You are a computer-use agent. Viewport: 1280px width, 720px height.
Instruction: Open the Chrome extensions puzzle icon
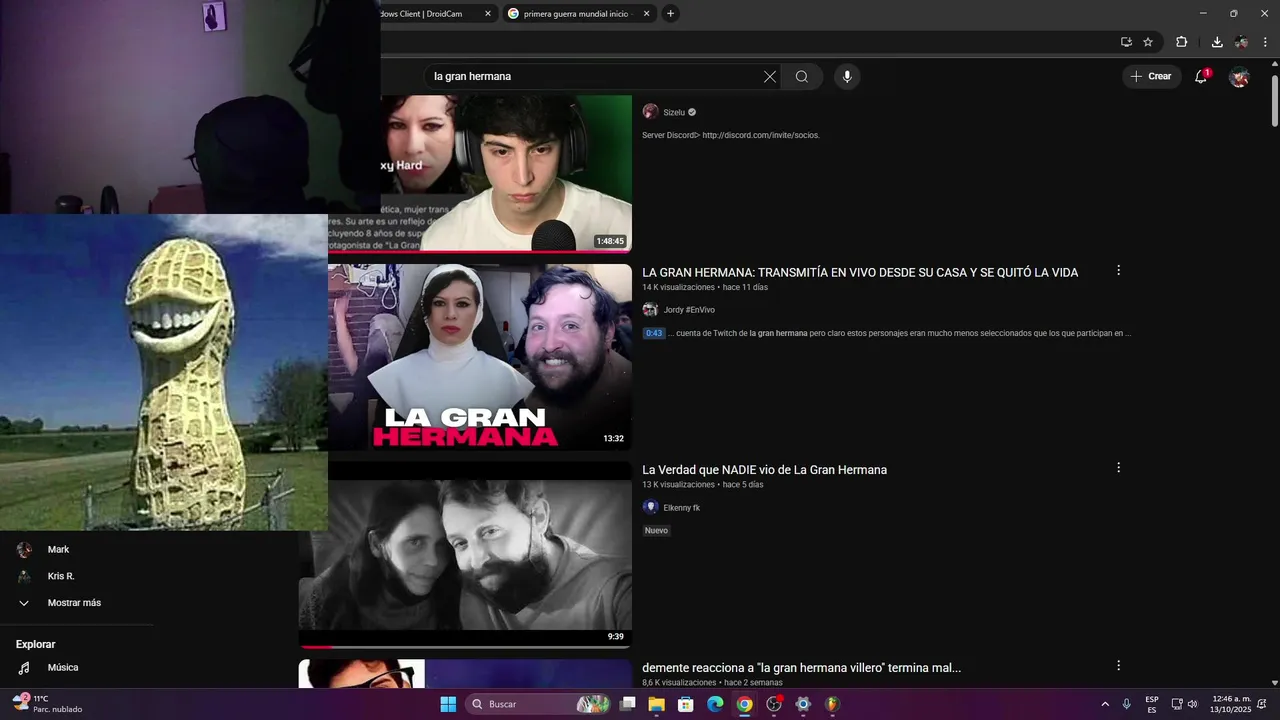click(x=1181, y=42)
